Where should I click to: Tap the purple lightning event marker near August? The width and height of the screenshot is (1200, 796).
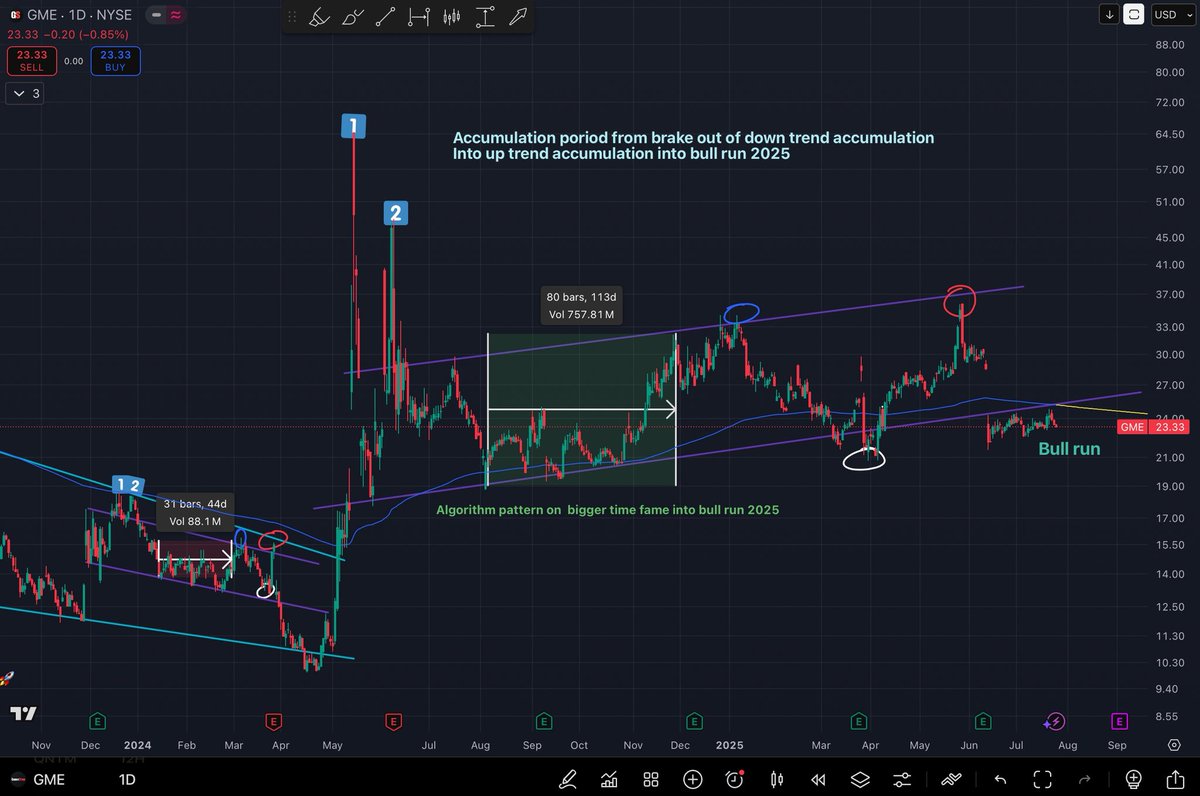point(1054,720)
